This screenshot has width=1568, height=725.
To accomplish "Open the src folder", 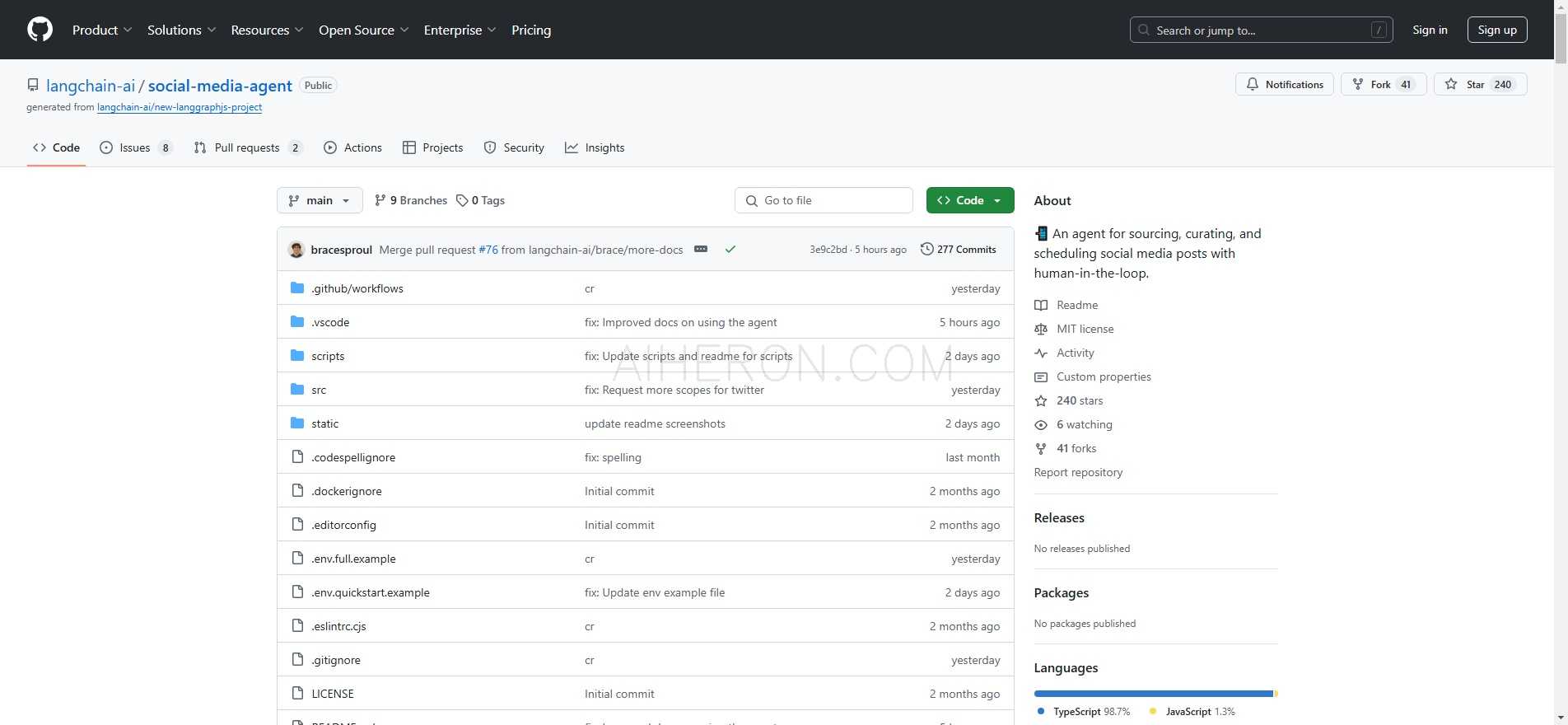I will 319,390.
